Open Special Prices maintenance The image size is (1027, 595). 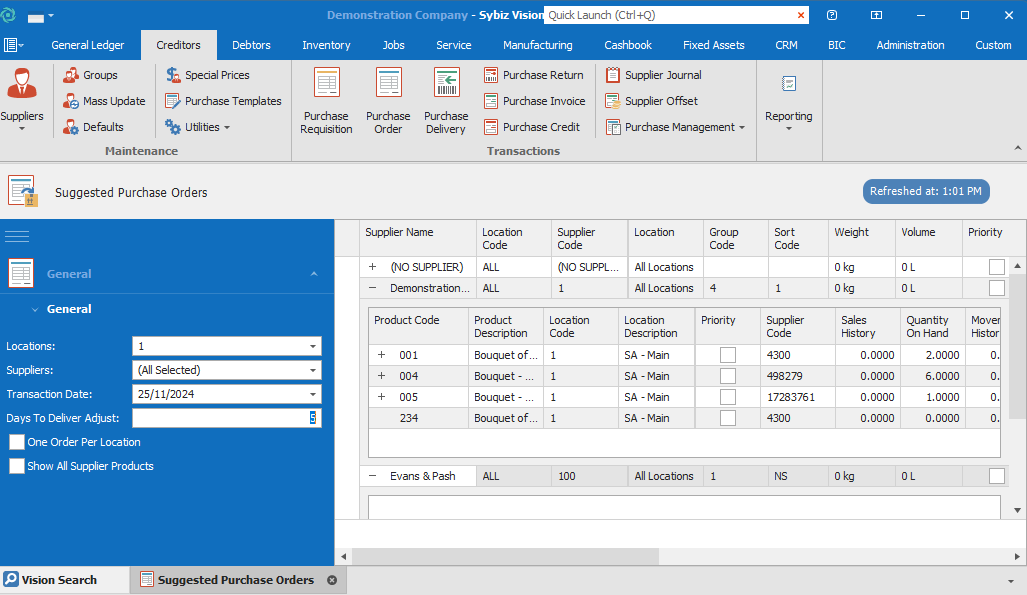click(x=207, y=75)
